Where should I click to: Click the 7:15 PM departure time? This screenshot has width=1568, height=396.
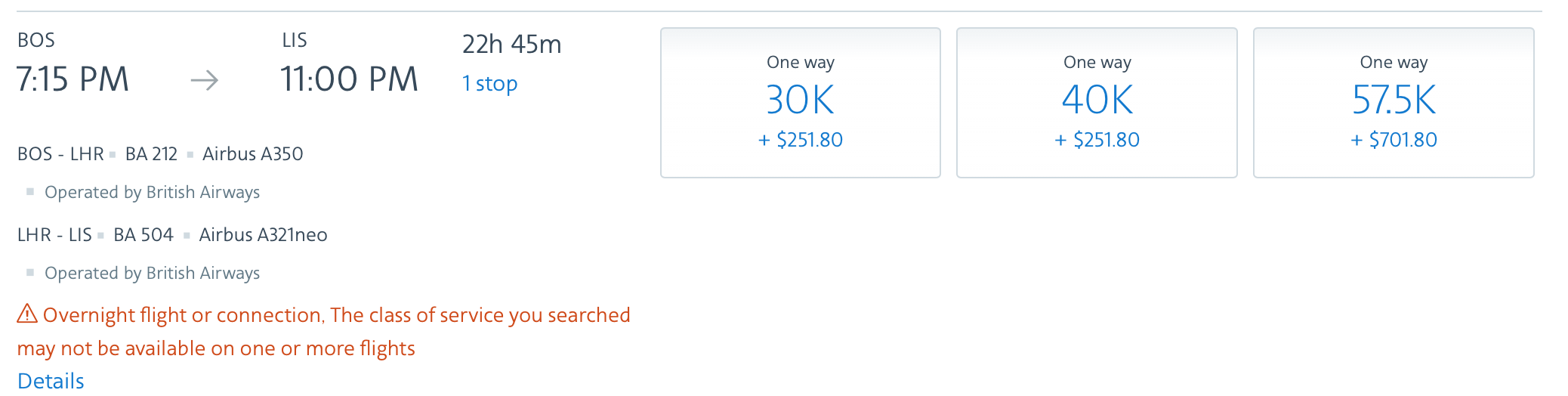pos(73,79)
